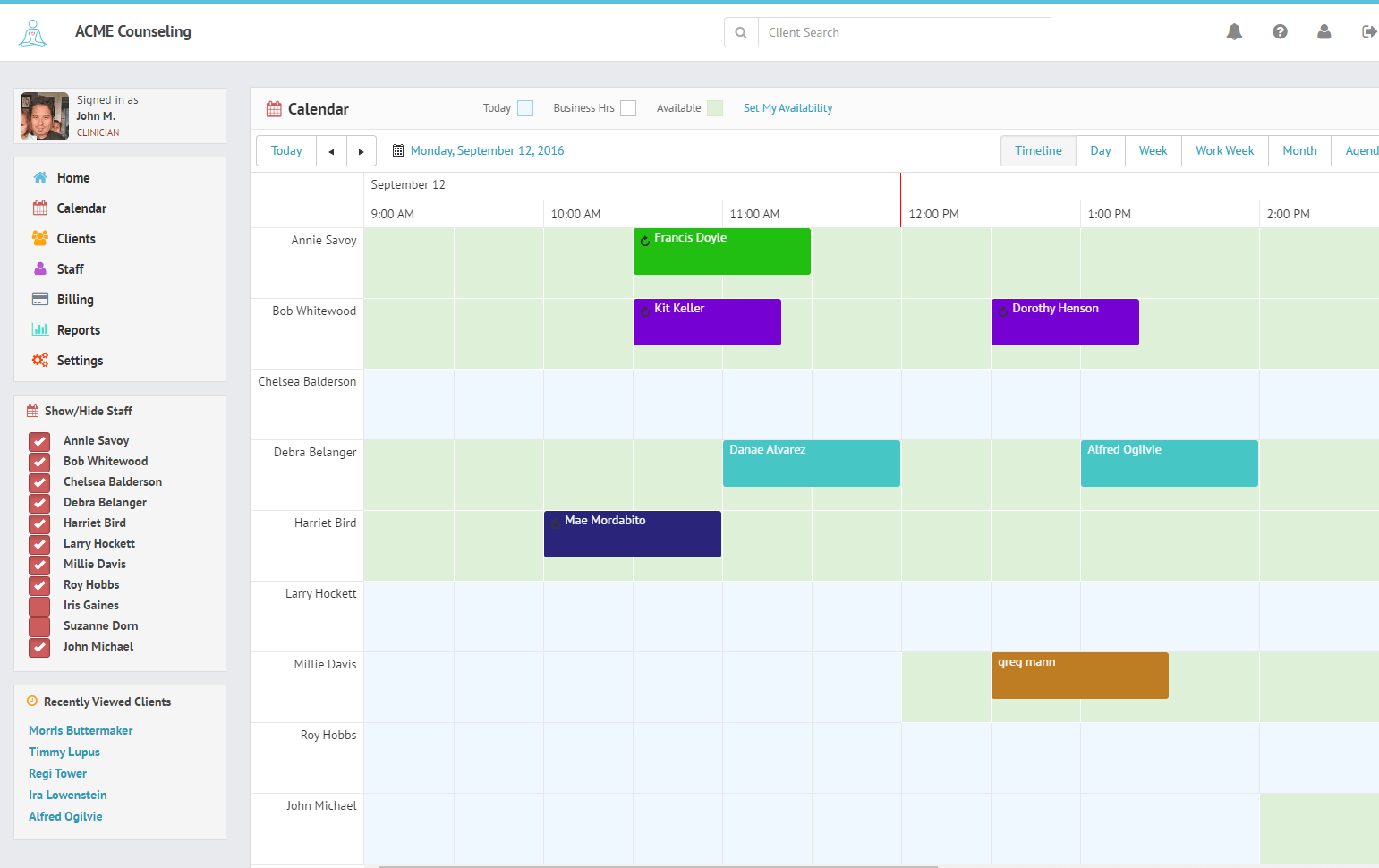Viewport: 1379px width, 868px height.
Task: Open Billing in sidebar menu
Action: point(75,300)
